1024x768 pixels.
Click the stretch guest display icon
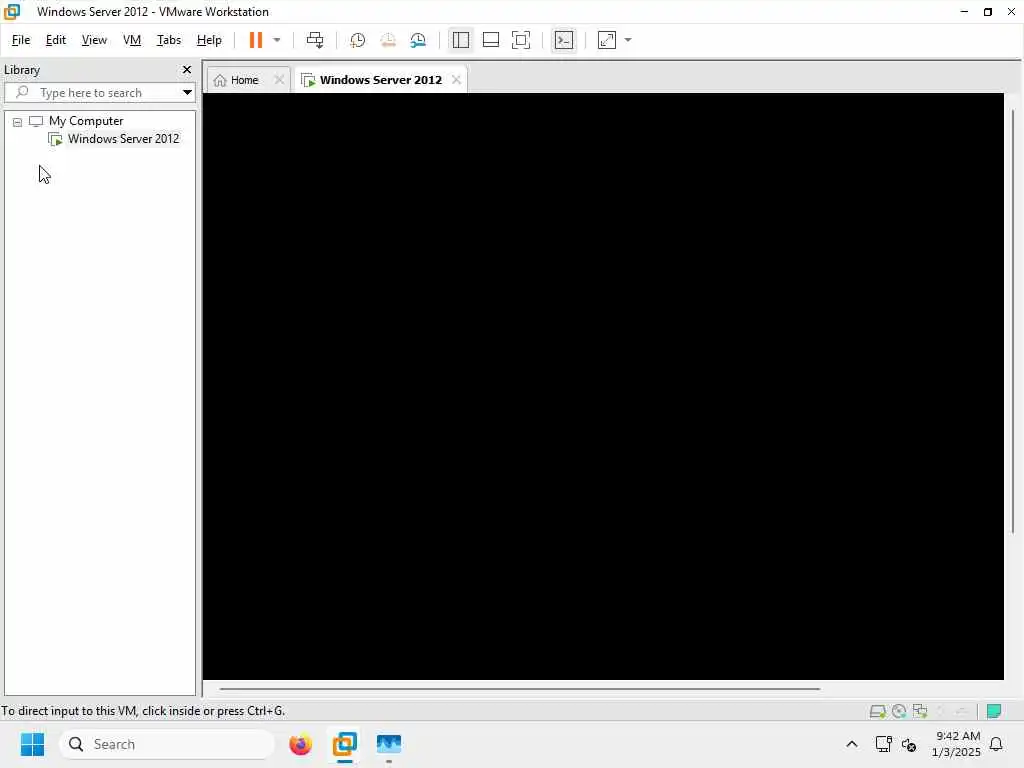(607, 40)
